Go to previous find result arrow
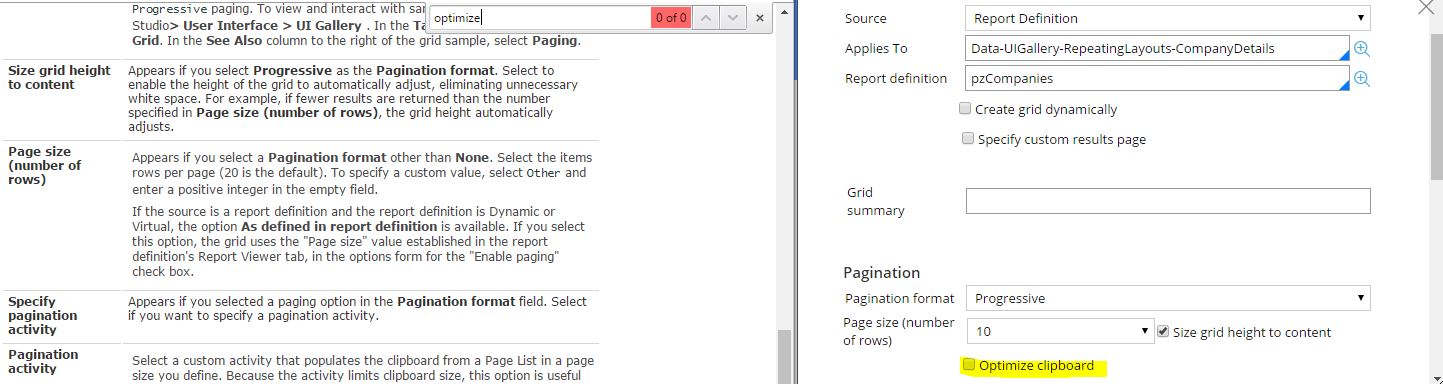Viewport: 1443px width, 384px height. tap(705, 18)
